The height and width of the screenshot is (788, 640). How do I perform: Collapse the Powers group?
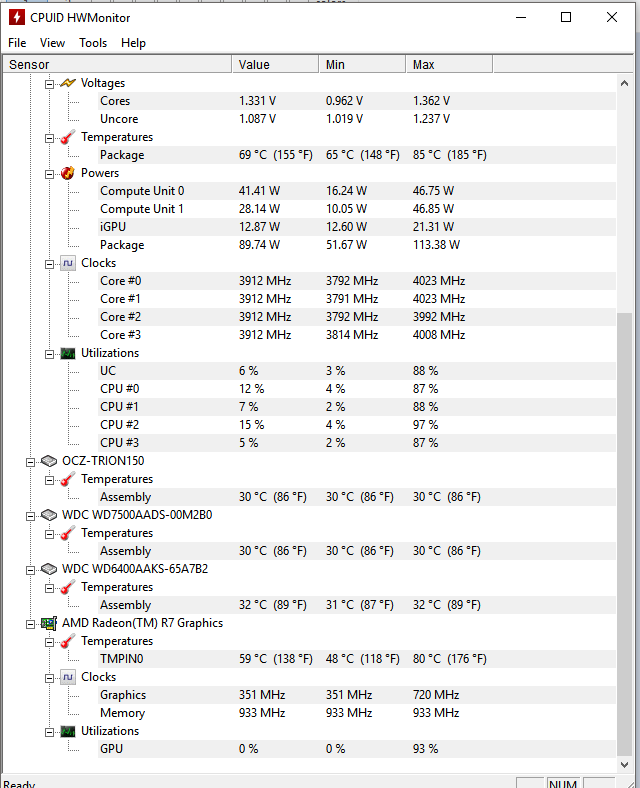point(49,174)
